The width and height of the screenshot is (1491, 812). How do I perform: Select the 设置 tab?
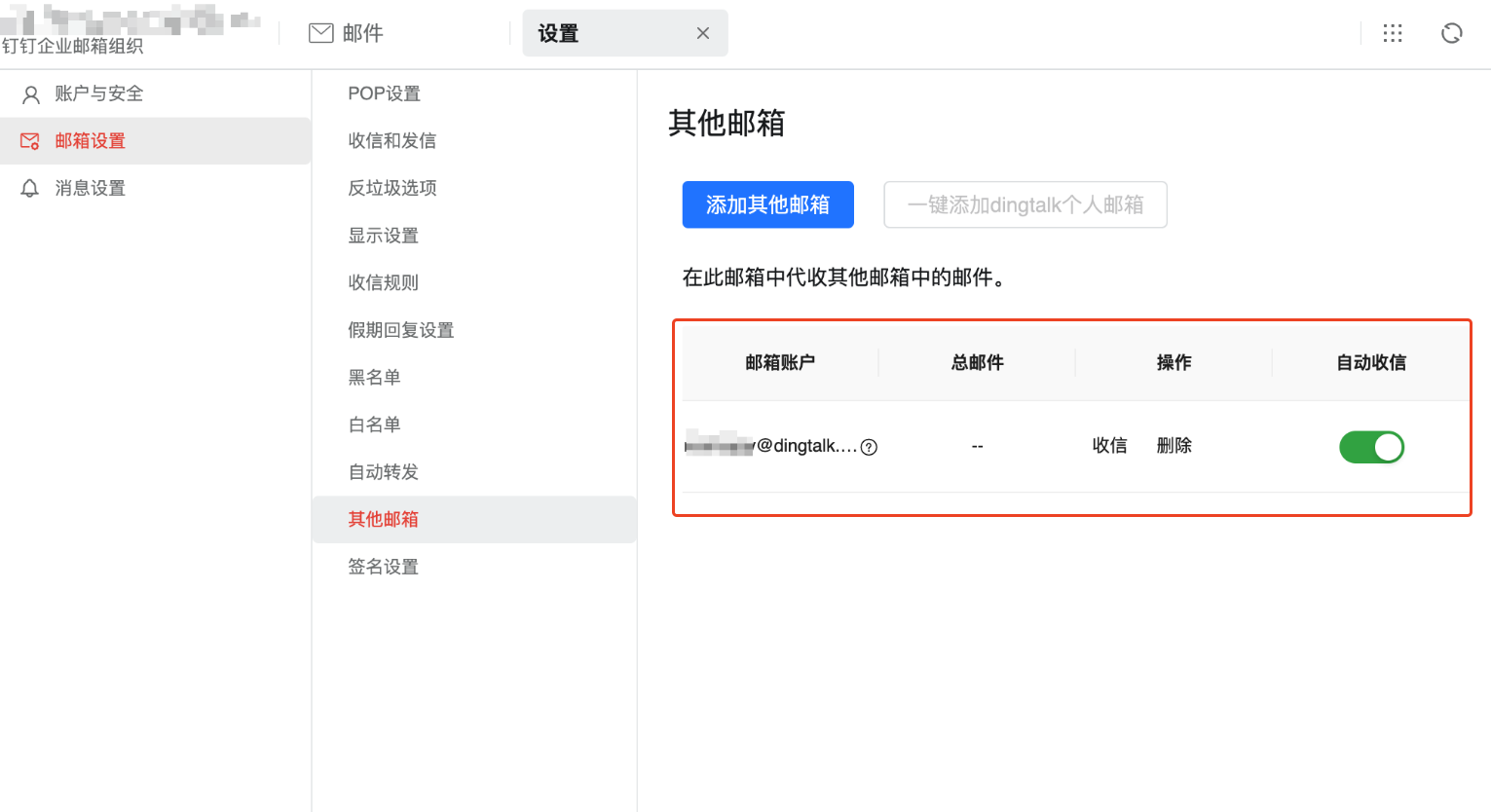coord(625,33)
